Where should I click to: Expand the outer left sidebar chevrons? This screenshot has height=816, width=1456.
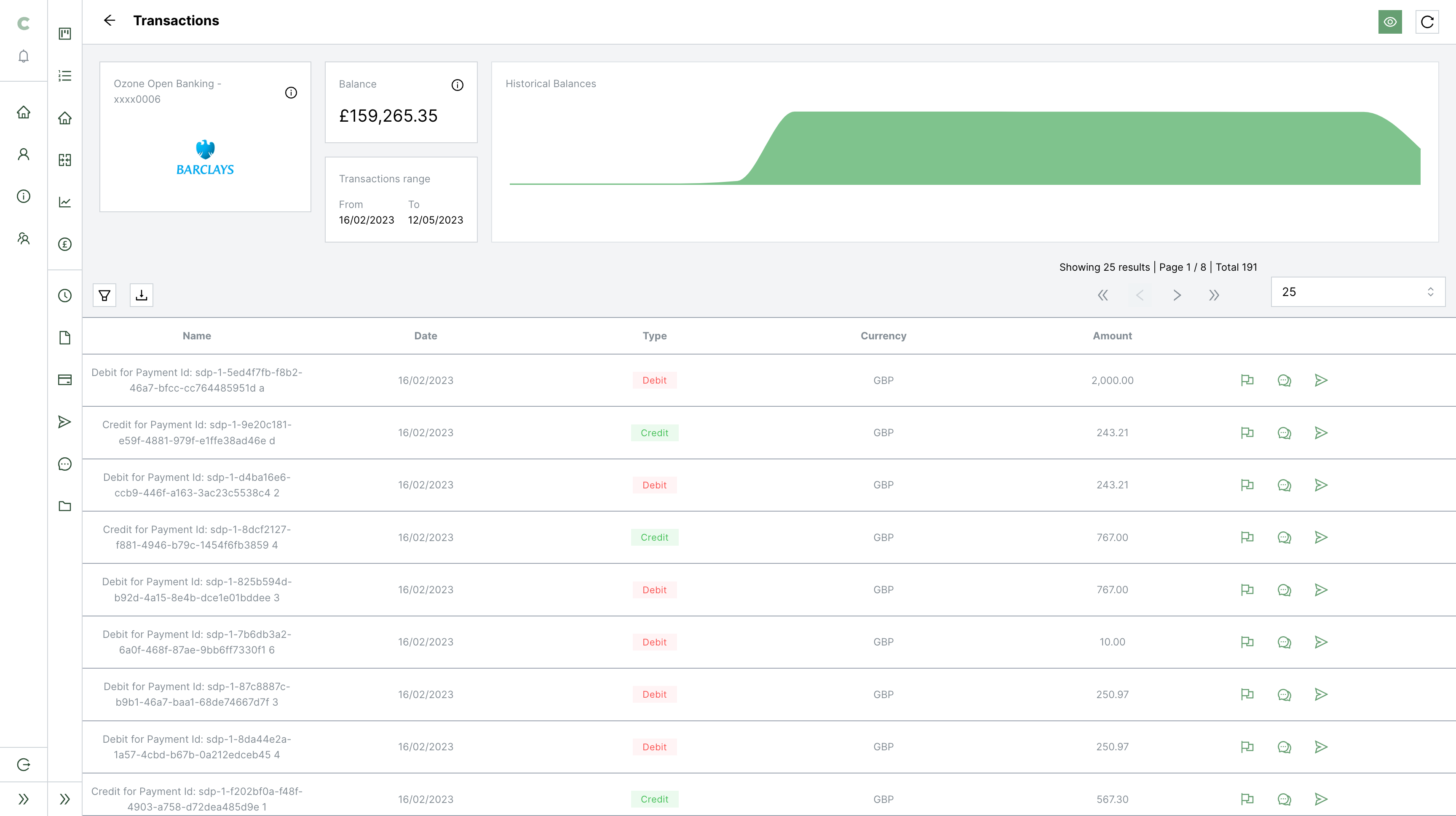[23, 799]
